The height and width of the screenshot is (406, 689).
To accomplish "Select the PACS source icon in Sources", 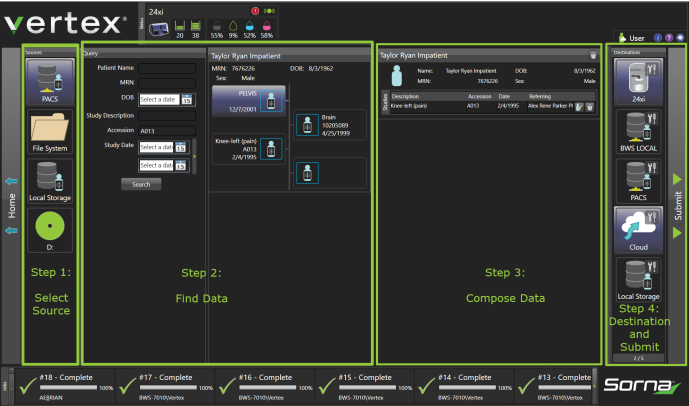I will (x=48, y=82).
